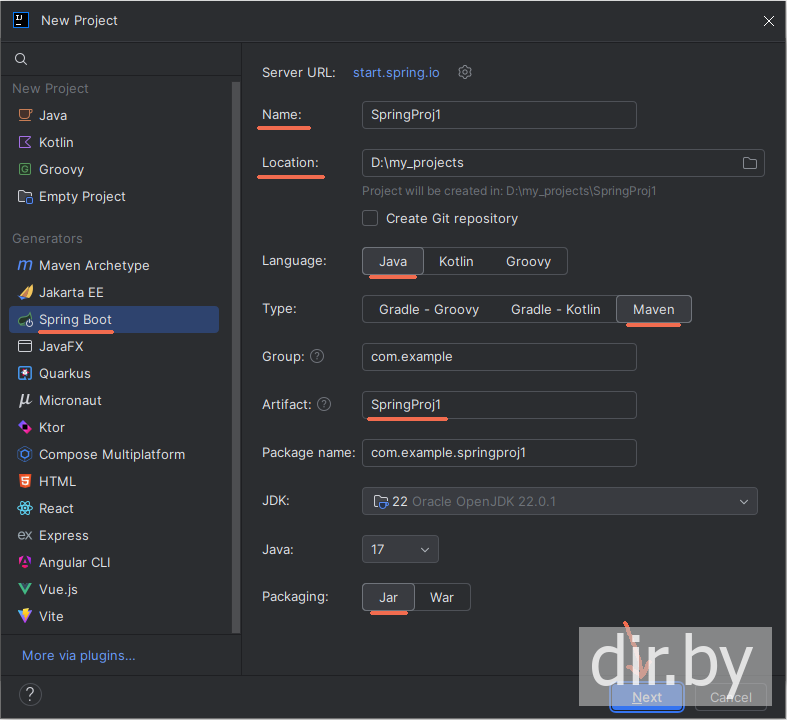Image resolution: width=787 pixels, height=720 pixels.
Task: Click the Maven Archetype m icon
Action: [x=25, y=265]
